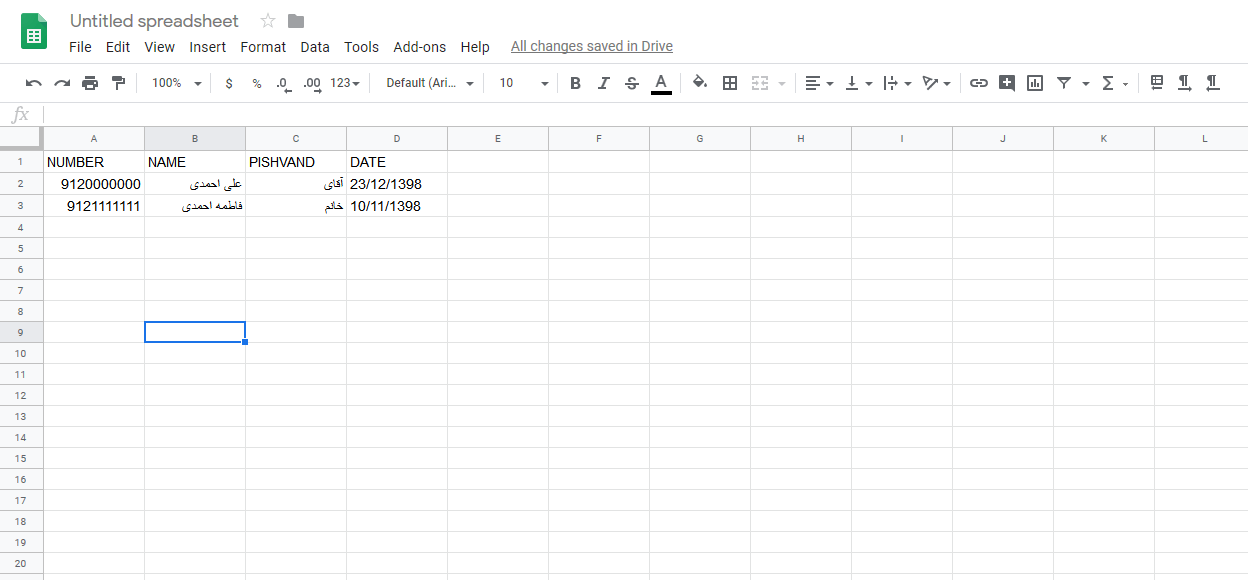
Task: Open the Edit menu
Action: (118, 47)
